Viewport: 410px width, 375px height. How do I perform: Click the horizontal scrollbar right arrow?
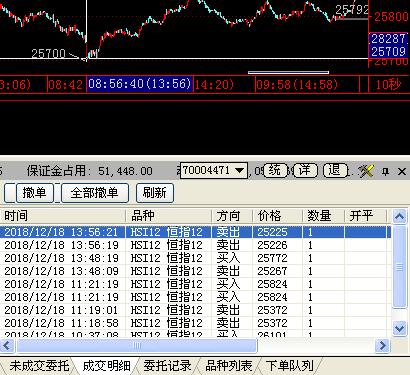pos(383,346)
